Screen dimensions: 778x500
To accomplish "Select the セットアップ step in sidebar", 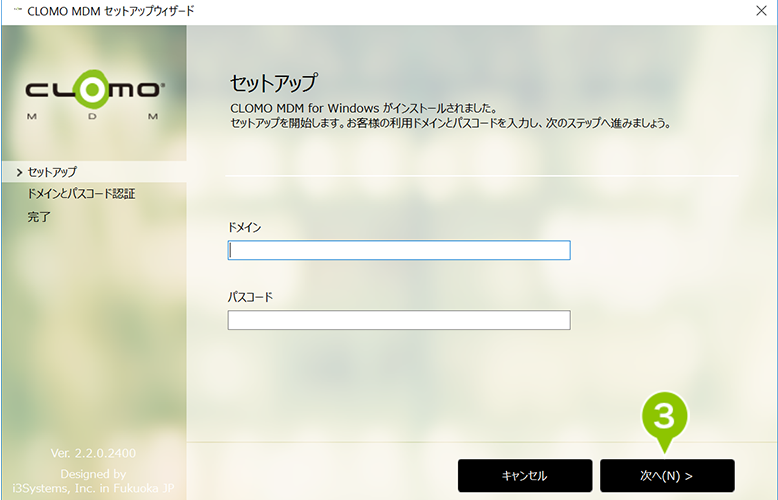I will tap(94, 172).
